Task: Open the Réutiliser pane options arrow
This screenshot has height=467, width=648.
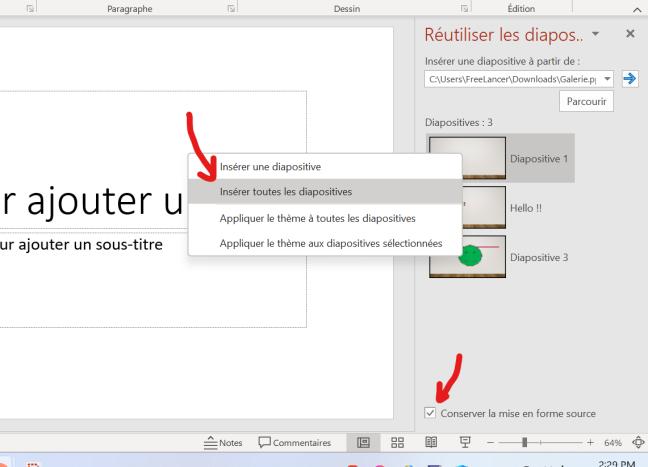Action: 596,34
